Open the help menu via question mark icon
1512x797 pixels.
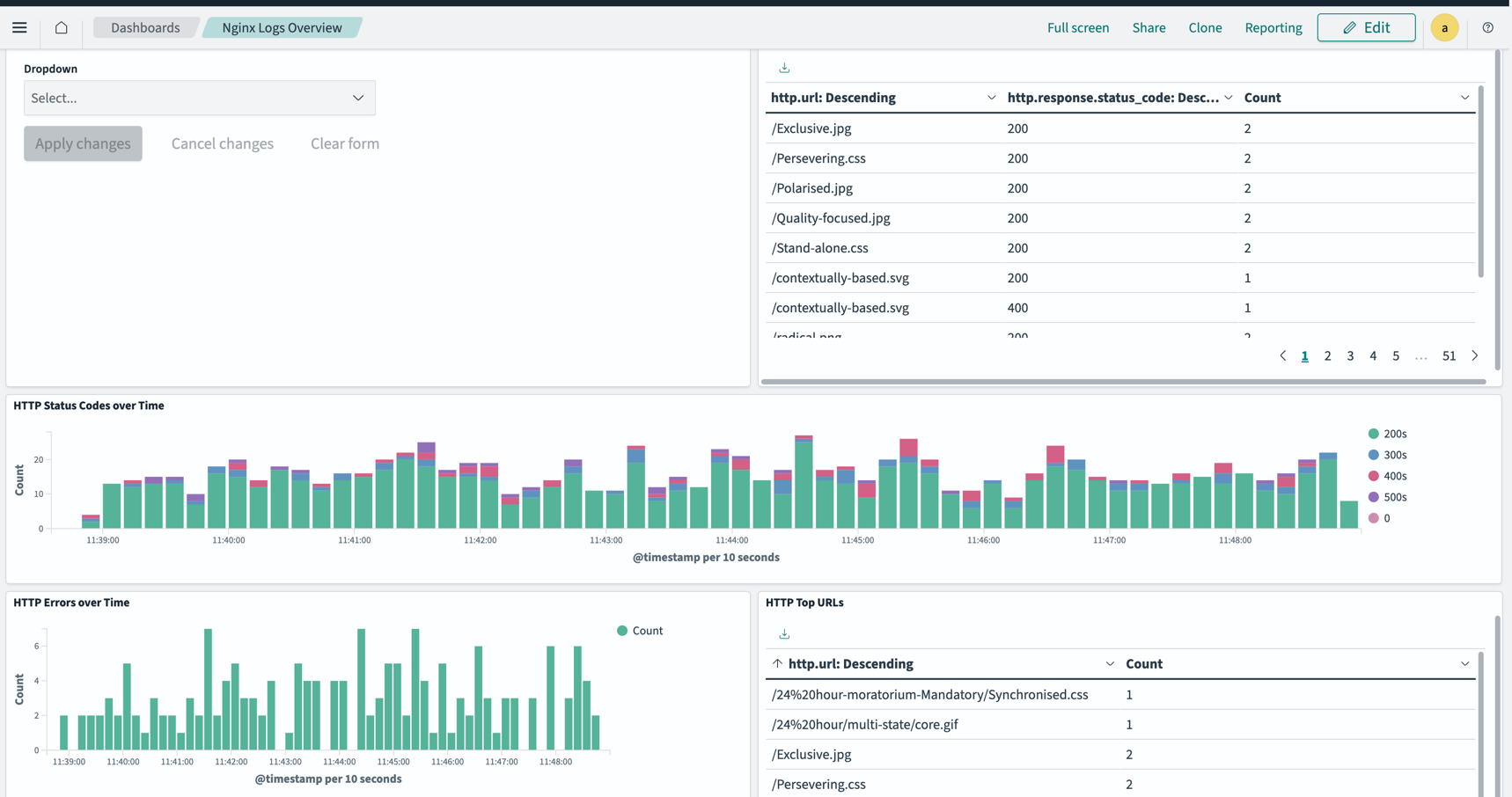point(1487,27)
